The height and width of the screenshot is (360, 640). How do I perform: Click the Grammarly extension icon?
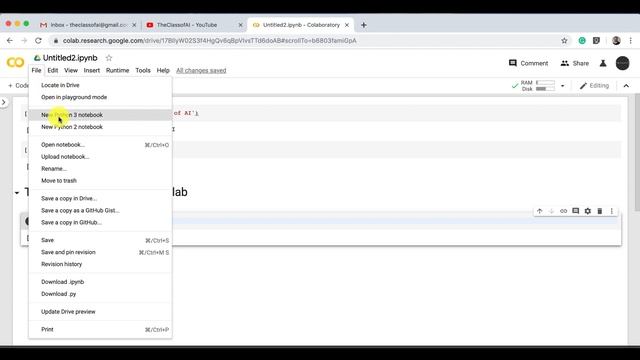(582, 40)
